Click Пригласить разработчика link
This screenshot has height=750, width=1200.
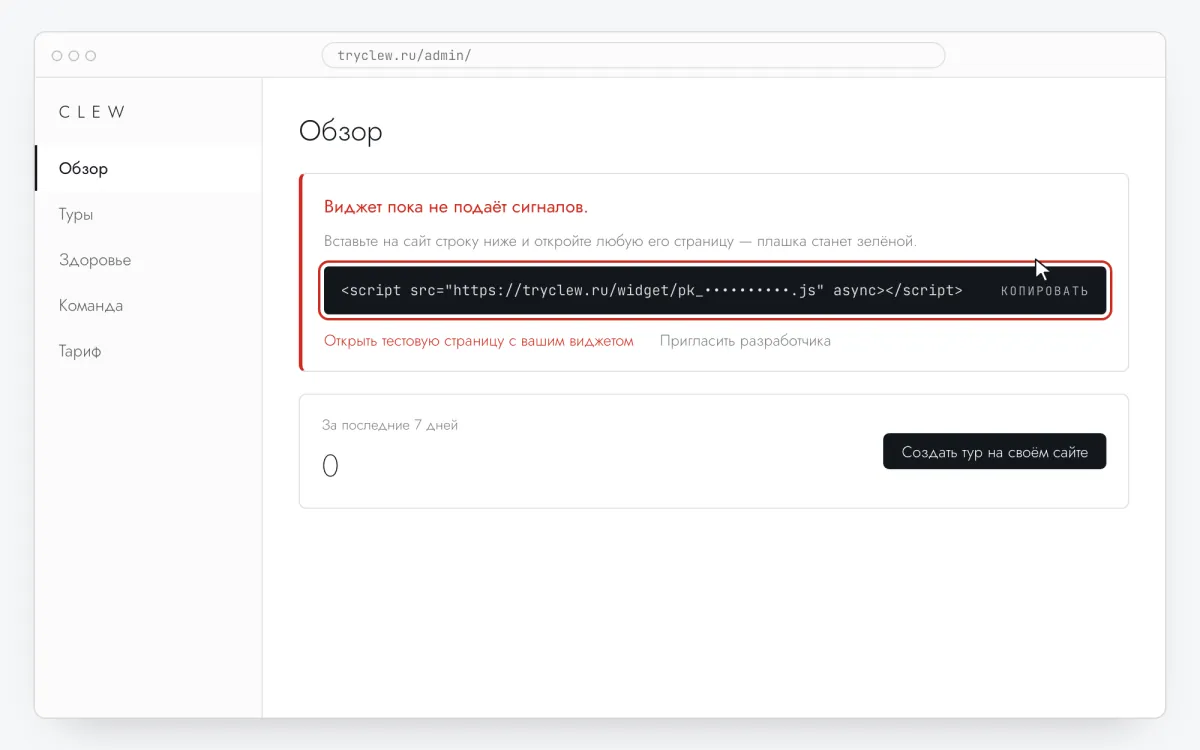pos(745,341)
